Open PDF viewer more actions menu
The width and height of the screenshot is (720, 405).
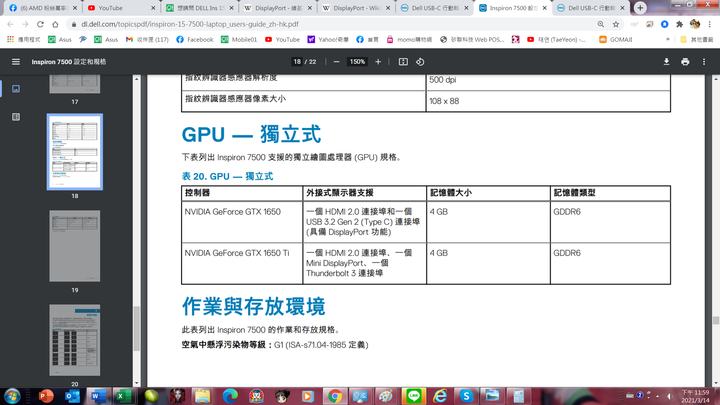tap(704, 62)
